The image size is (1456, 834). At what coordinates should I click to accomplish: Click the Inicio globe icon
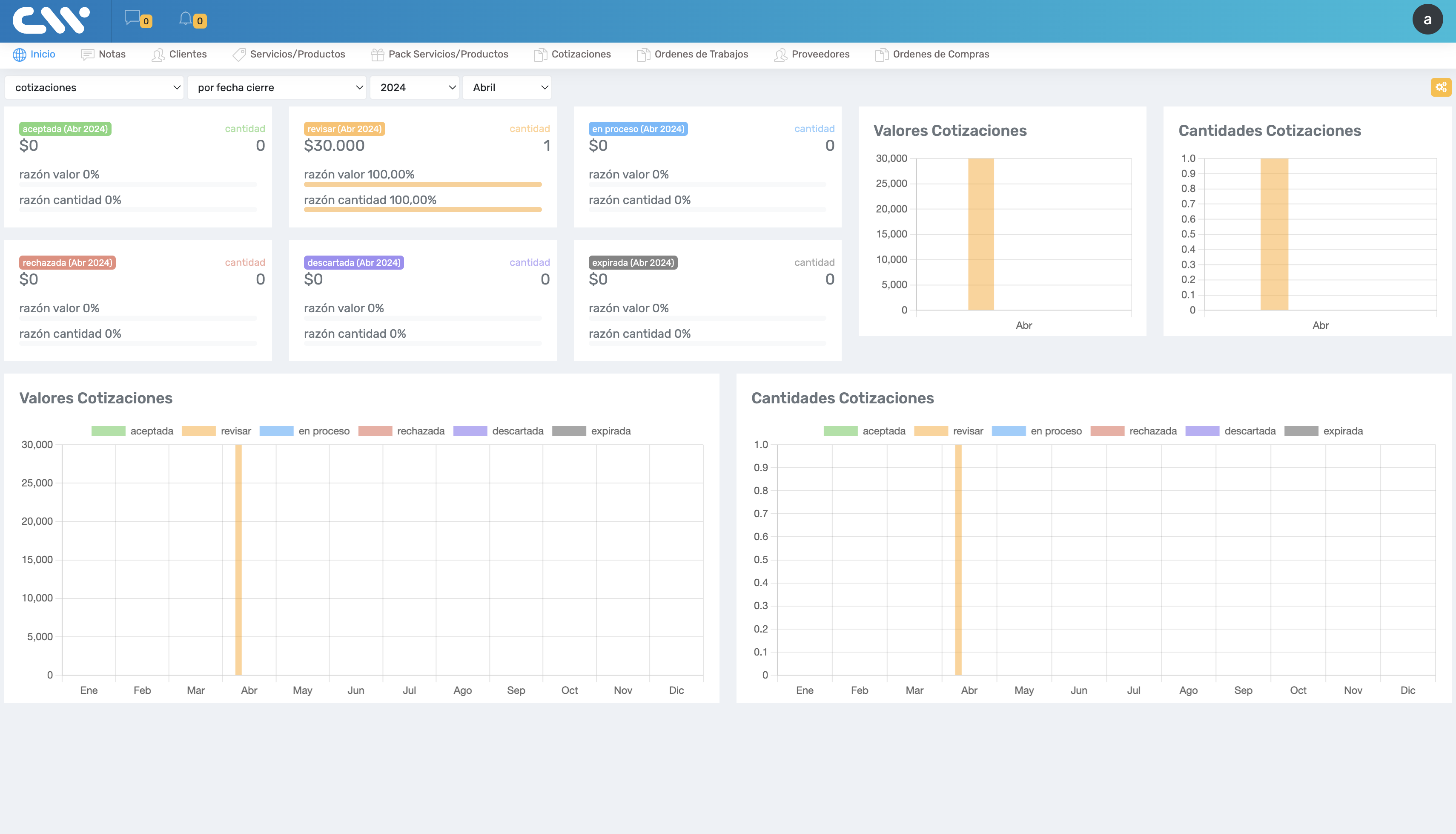[x=20, y=55]
